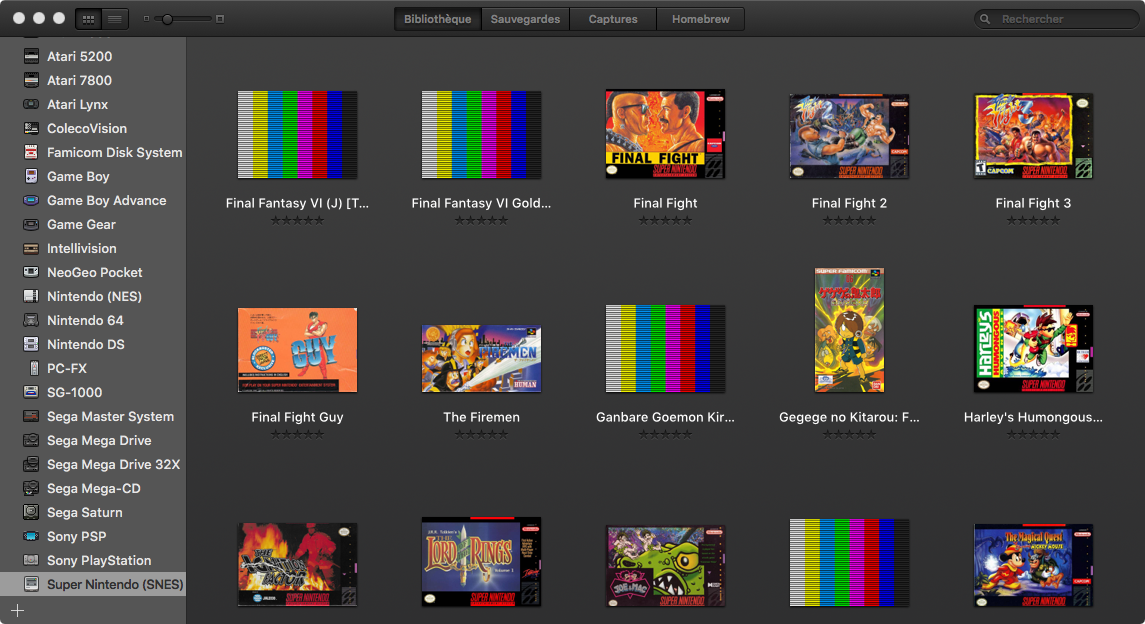Click the Sega Mega-CD icon
This screenshot has width=1145, height=624.
tap(31, 488)
